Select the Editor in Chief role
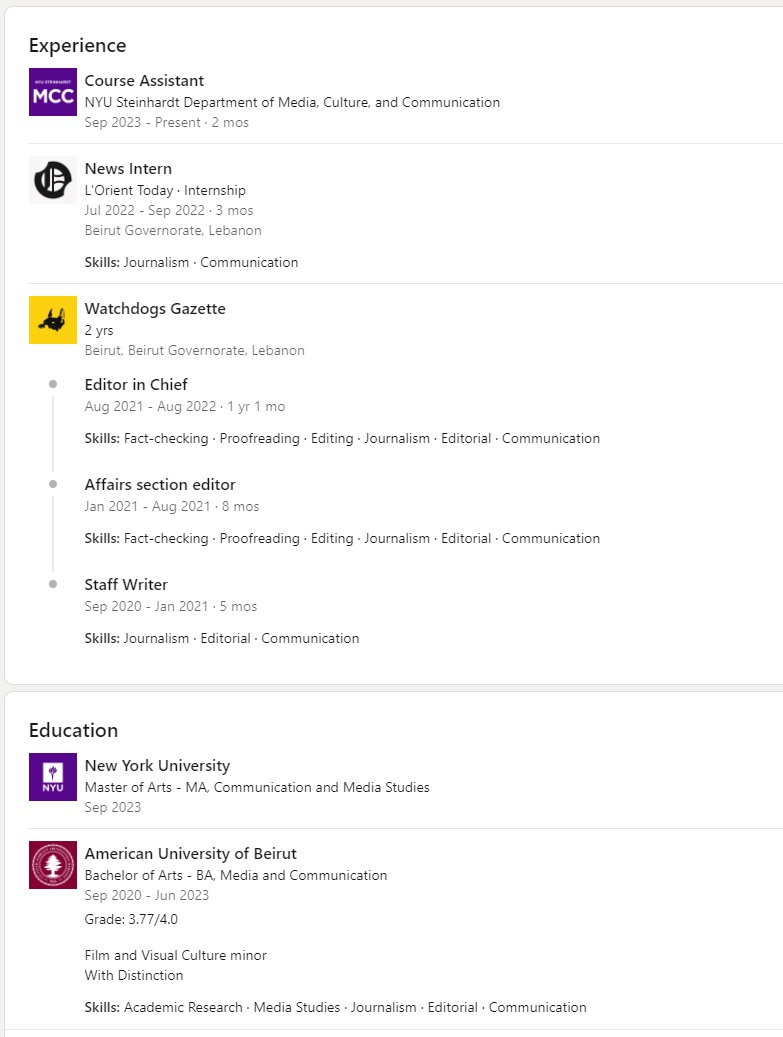This screenshot has height=1037, width=783. pyautogui.click(x=136, y=385)
